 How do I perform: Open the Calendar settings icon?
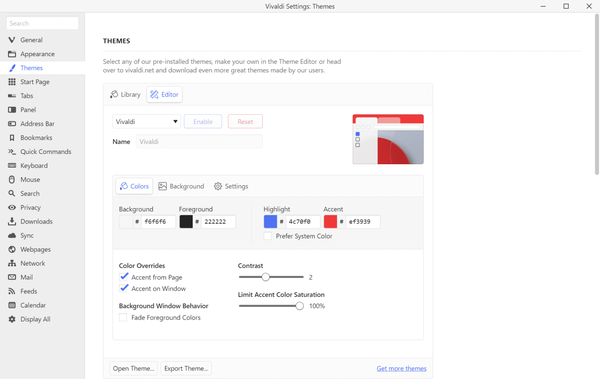click(12, 305)
